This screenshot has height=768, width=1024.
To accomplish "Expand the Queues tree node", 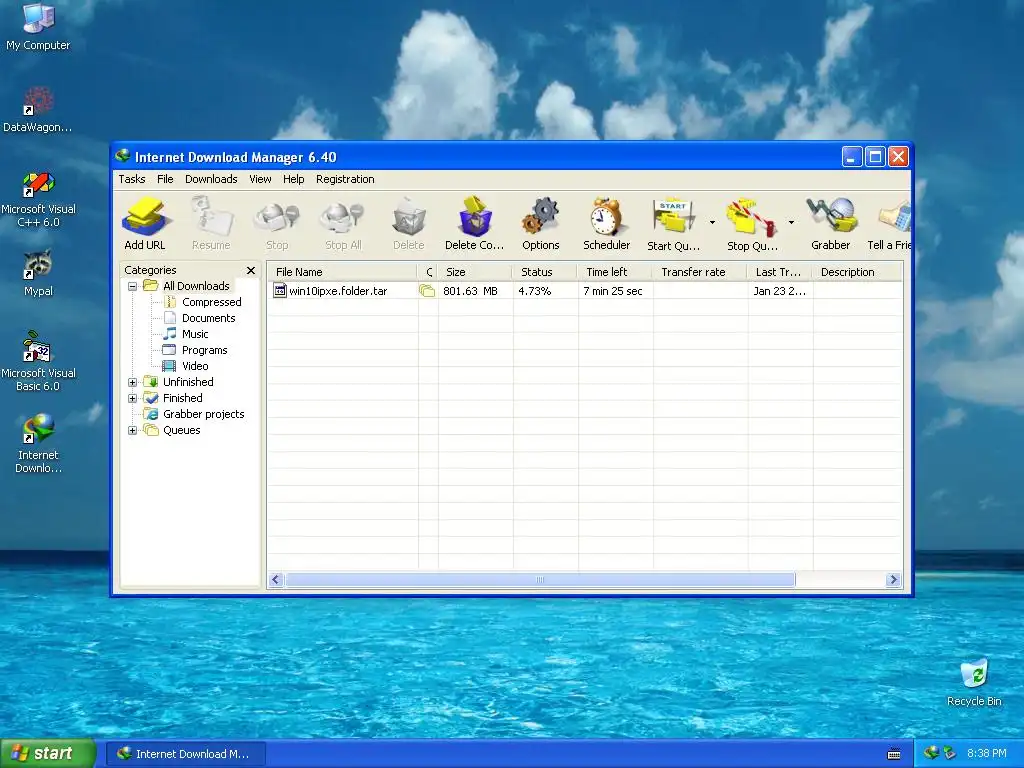I will pyautogui.click(x=133, y=430).
